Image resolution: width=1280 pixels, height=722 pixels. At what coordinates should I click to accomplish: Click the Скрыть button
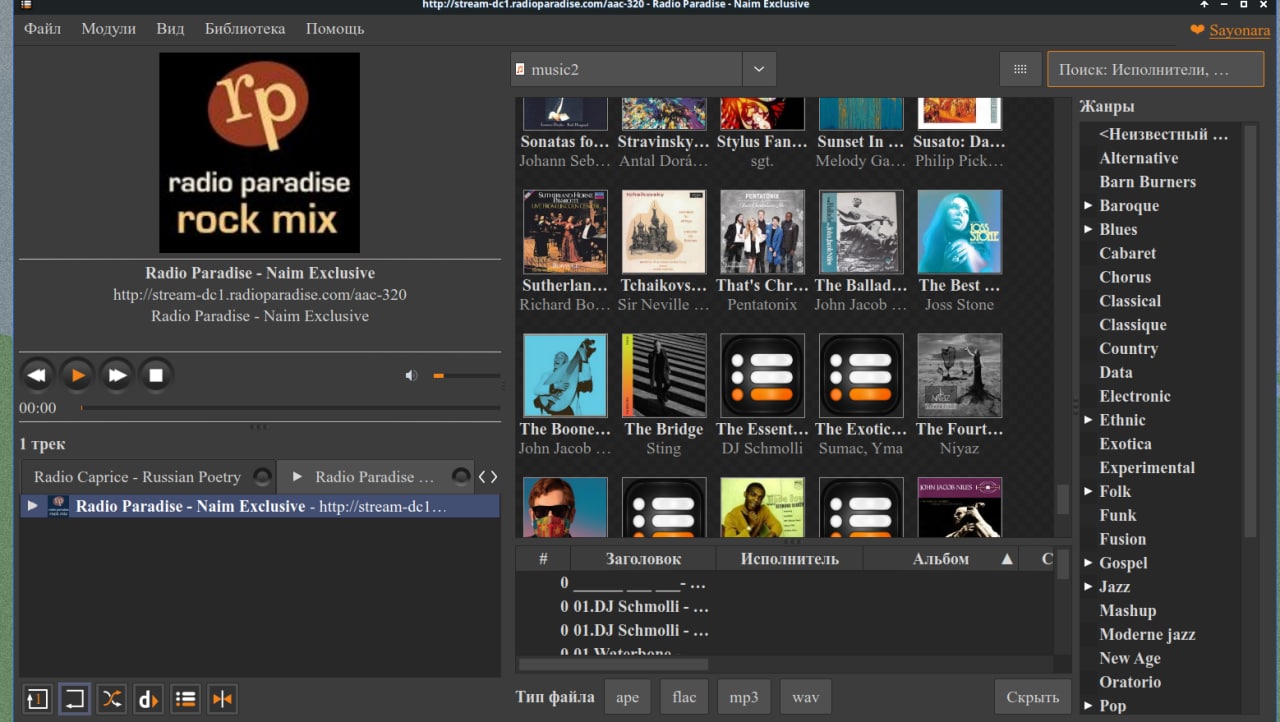click(1033, 697)
